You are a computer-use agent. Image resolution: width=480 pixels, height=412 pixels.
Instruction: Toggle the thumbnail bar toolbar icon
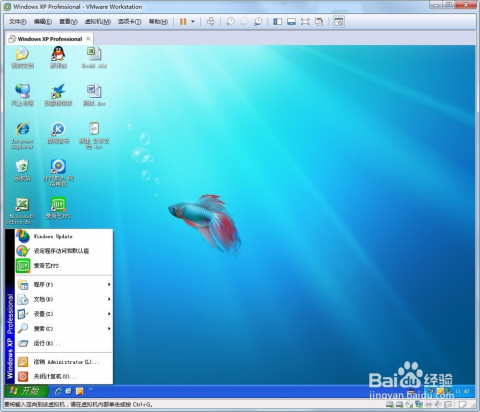(291, 22)
